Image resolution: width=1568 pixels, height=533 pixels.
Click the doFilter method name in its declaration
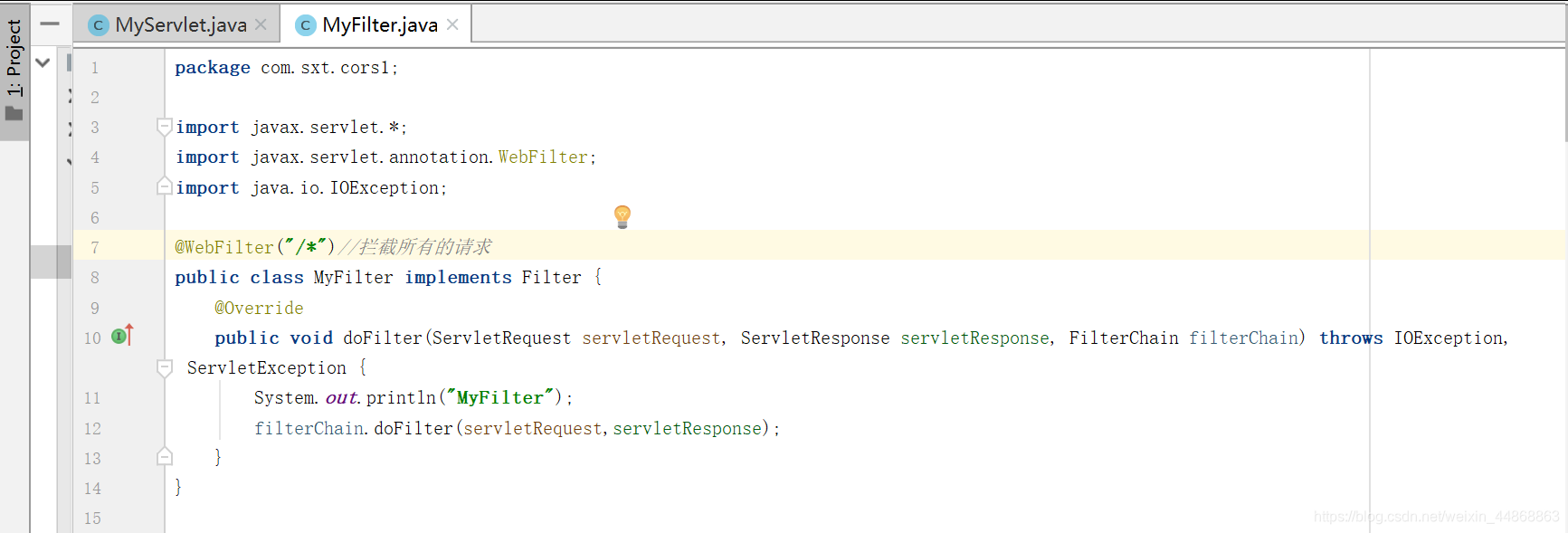point(383,338)
